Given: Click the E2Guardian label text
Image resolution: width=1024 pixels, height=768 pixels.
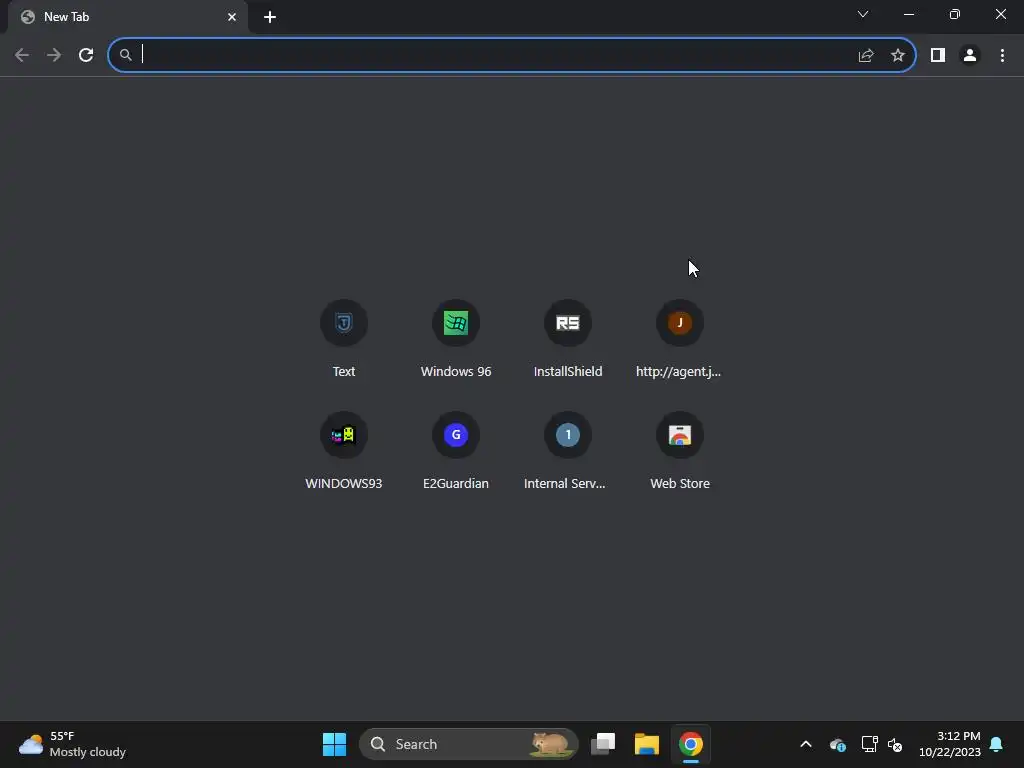Looking at the screenshot, I should pyautogui.click(x=456, y=484).
